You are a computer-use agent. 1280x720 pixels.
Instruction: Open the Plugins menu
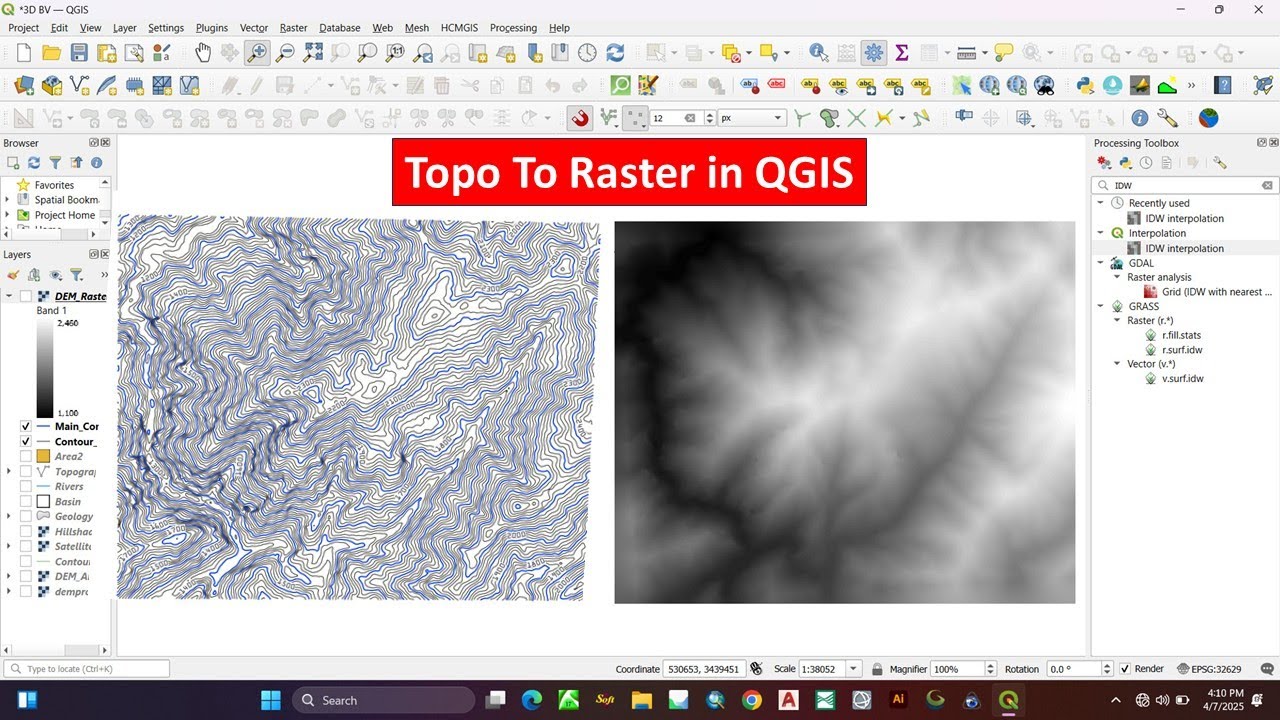(x=211, y=28)
